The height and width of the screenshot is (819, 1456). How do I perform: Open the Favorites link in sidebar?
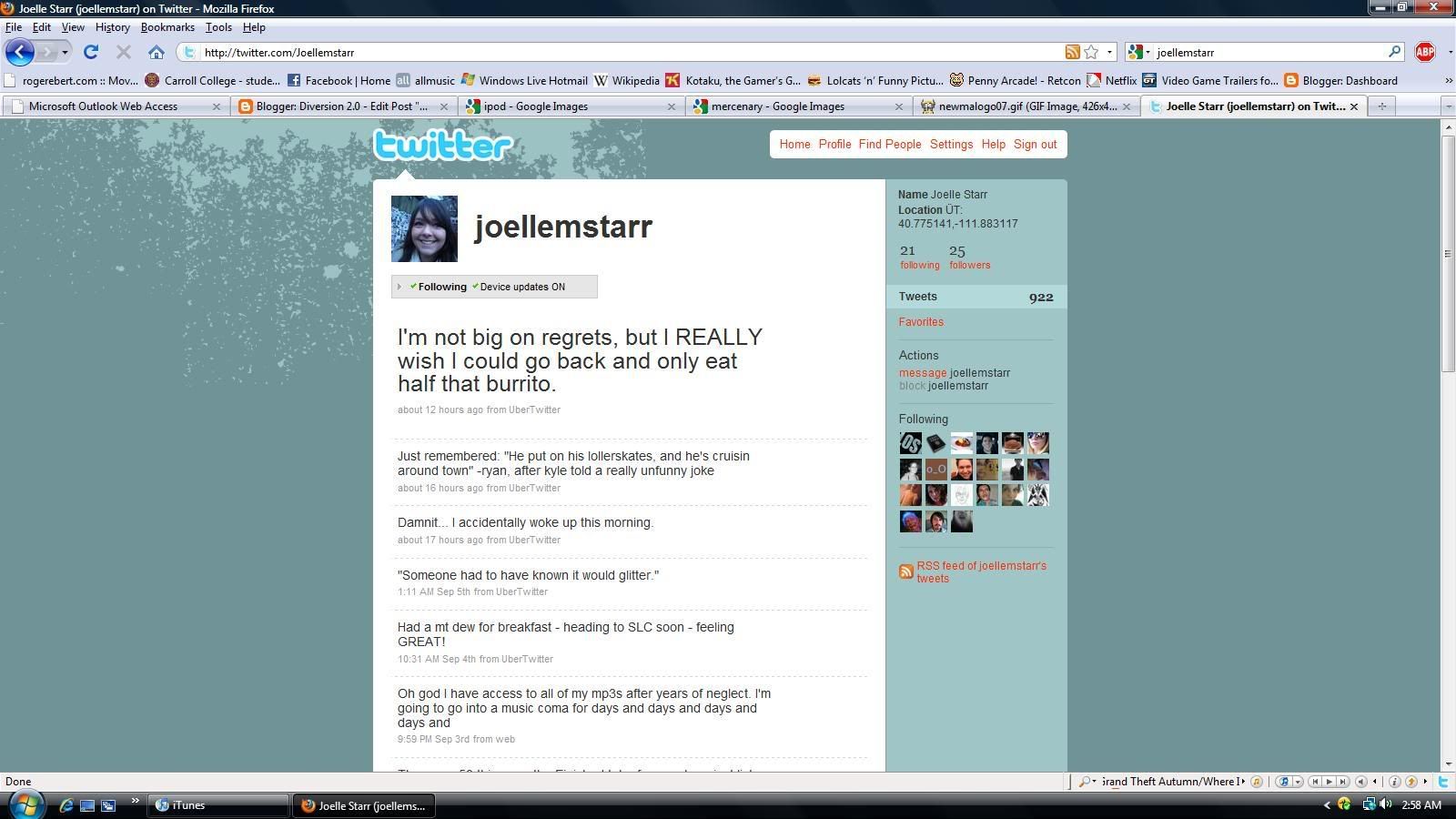click(921, 321)
